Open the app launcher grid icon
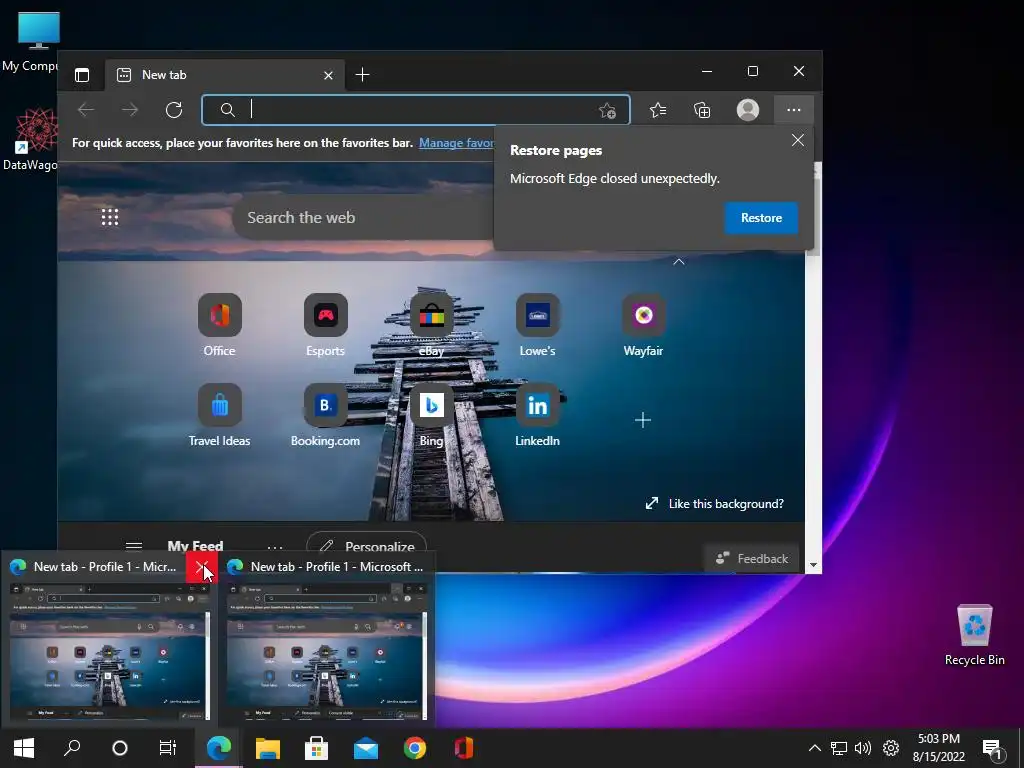This screenshot has width=1024, height=768. 110,217
